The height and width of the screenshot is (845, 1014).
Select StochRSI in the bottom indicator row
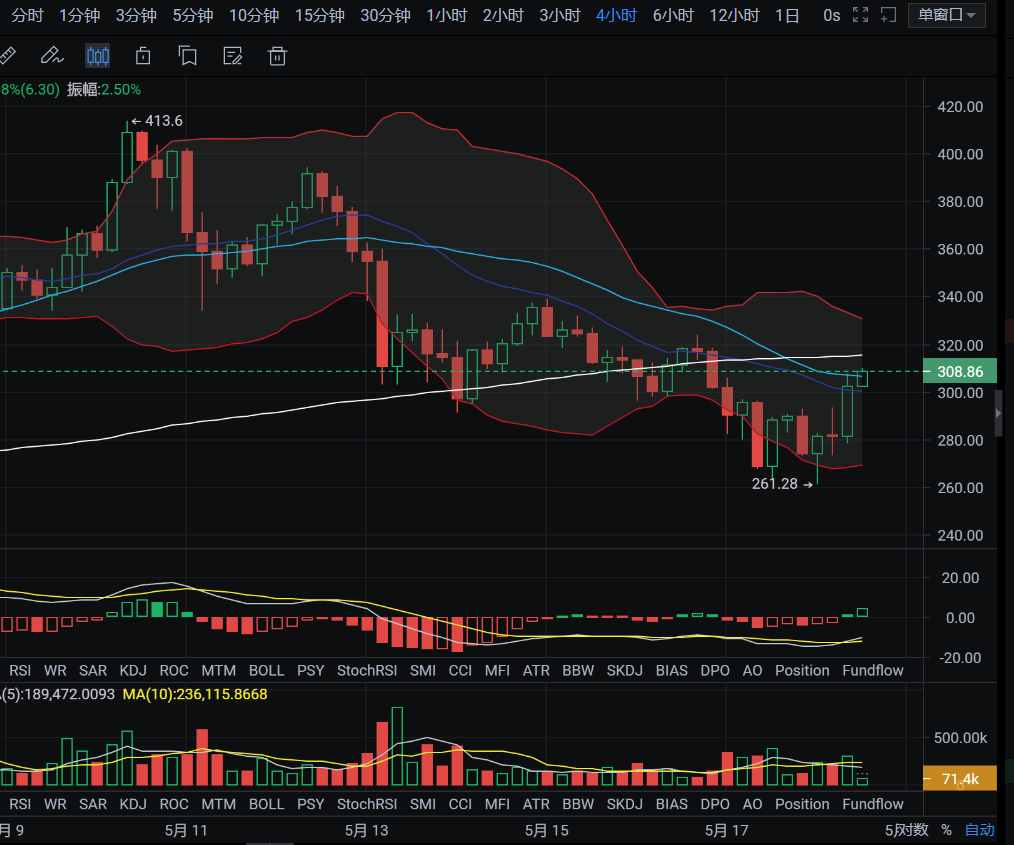coord(367,804)
